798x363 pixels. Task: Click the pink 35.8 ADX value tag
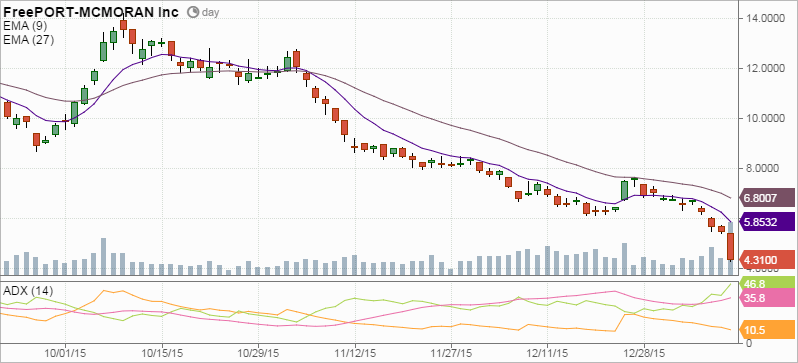coord(766,298)
